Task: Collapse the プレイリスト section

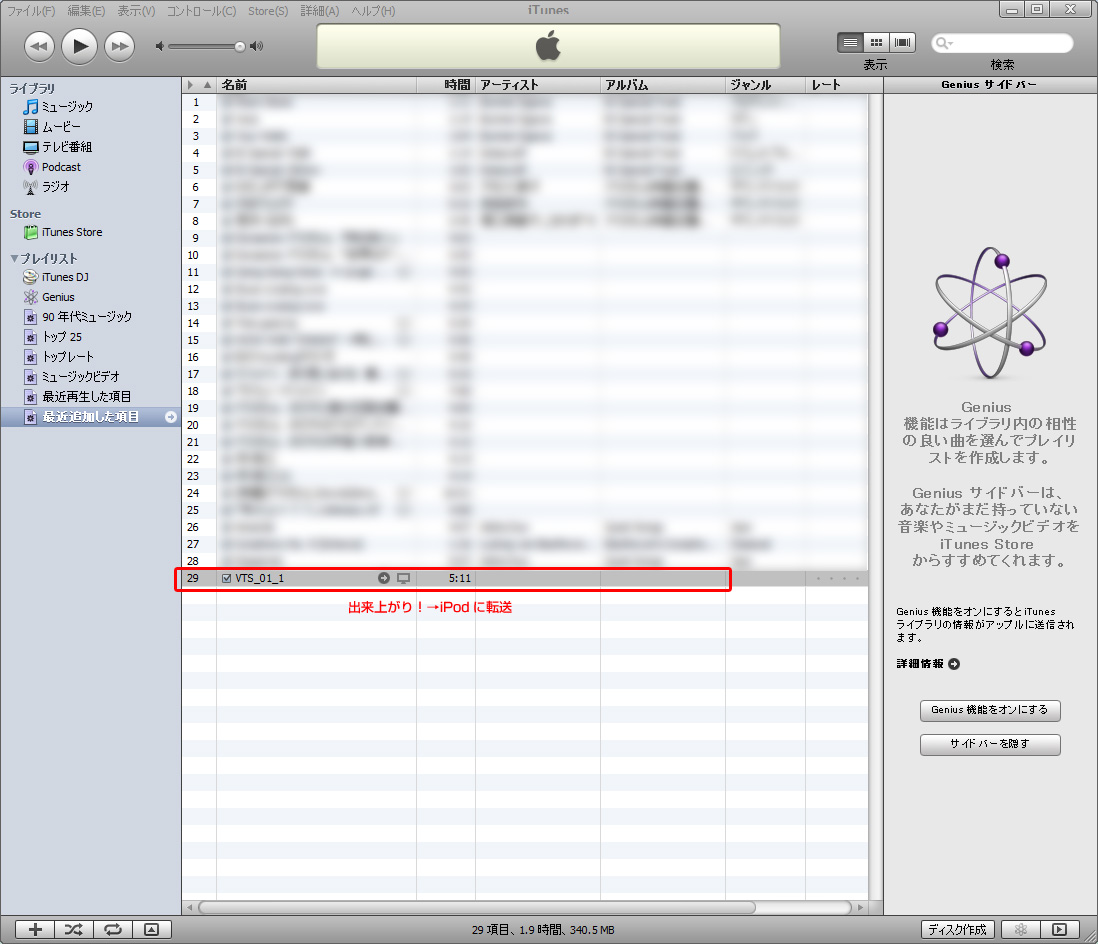Action: tap(14, 259)
